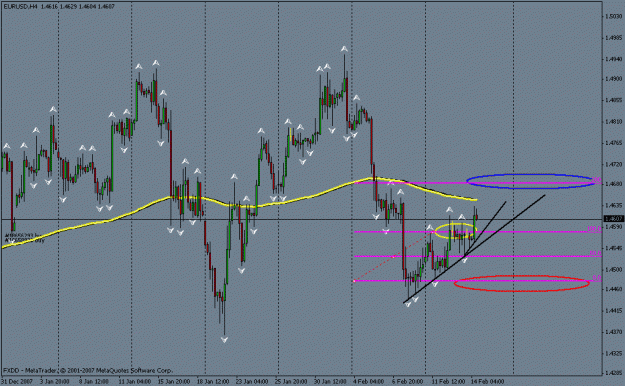Click the 1.4545 price axis label
This screenshot has width=625, height=386.
pos(614,248)
